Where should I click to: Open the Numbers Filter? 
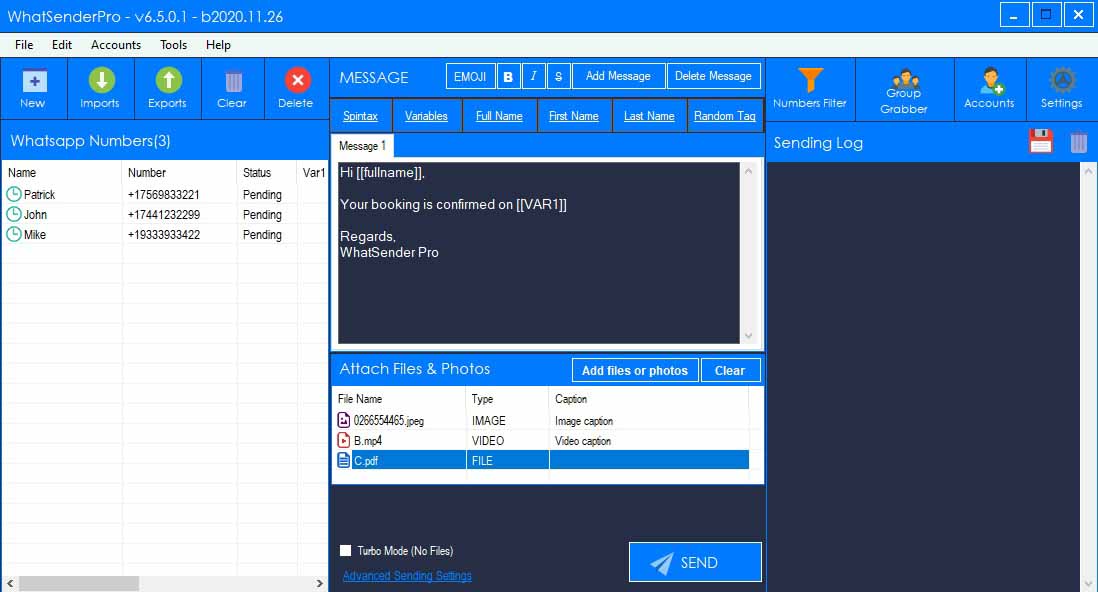point(811,88)
